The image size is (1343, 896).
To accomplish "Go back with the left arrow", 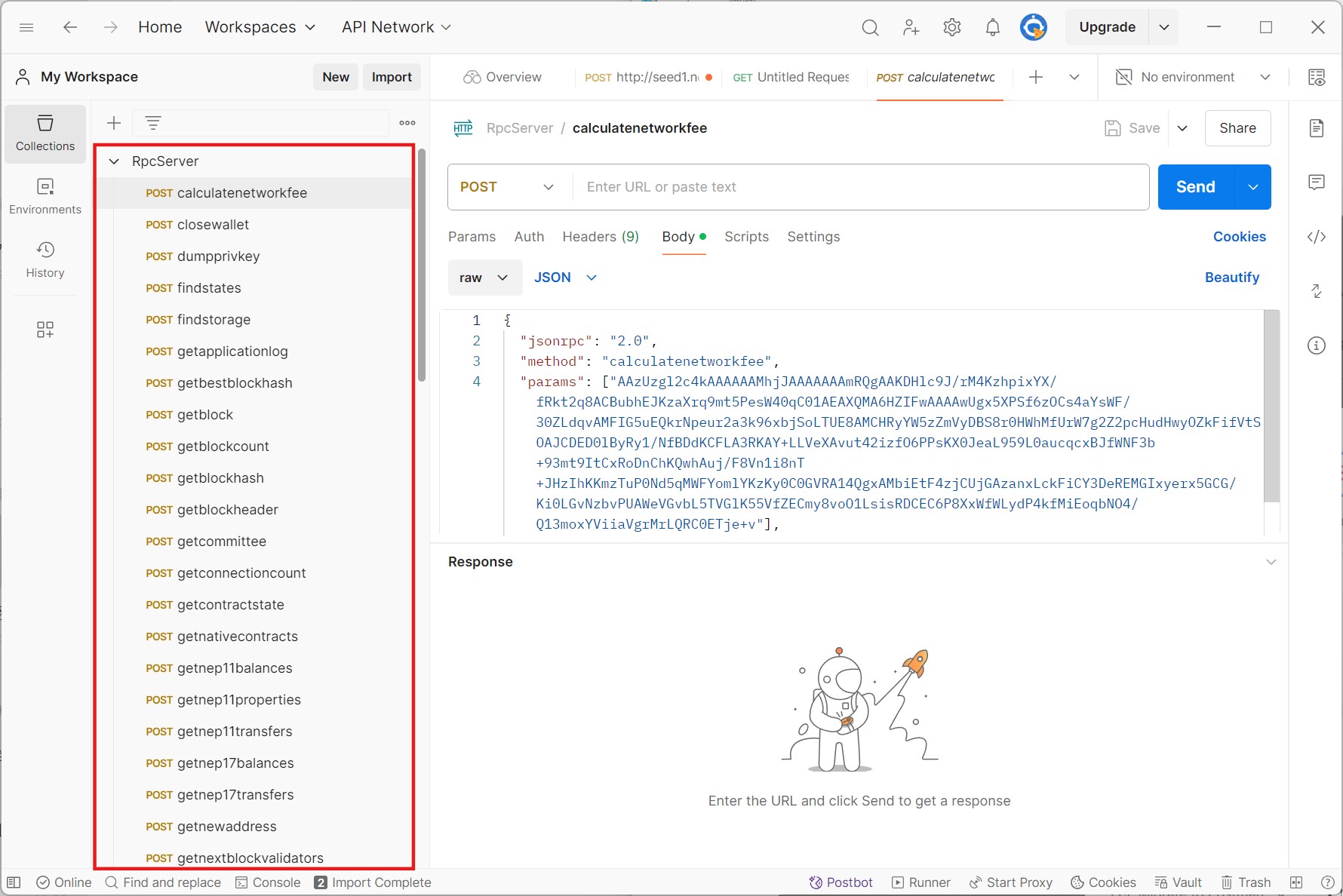I will point(70,27).
